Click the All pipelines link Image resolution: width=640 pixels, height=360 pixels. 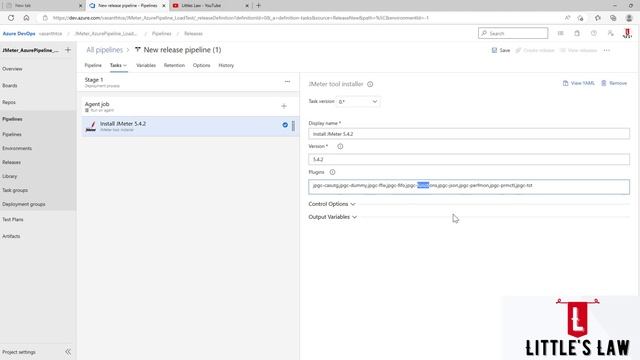tap(104, 50)
